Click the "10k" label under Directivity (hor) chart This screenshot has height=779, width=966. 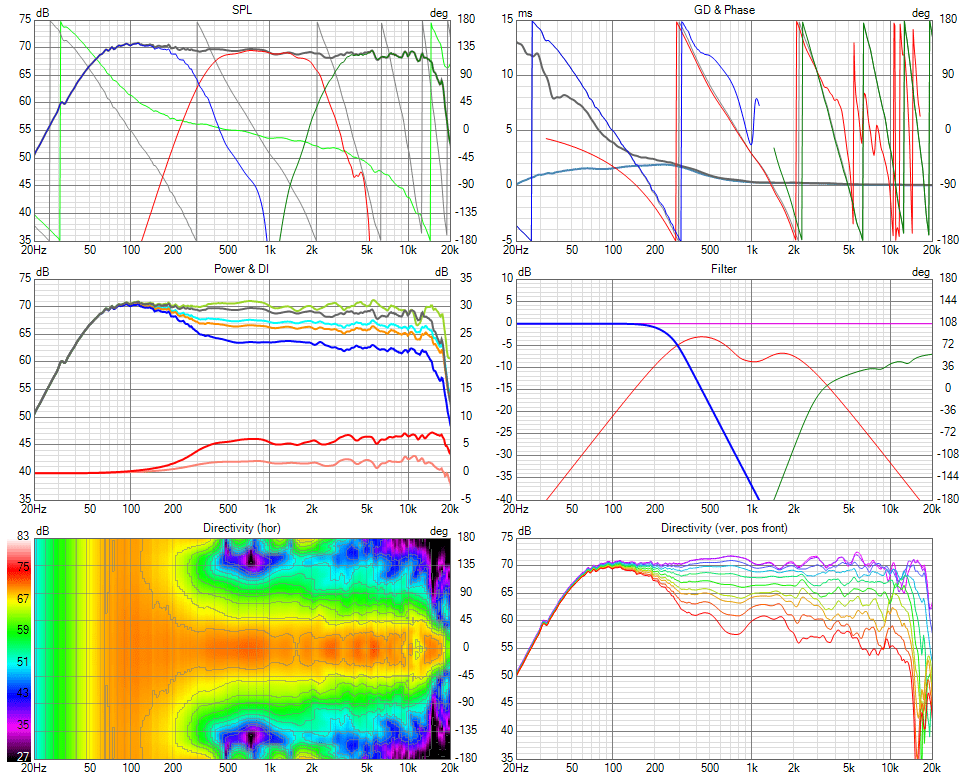pyautogui.click(x=408, y=768)
